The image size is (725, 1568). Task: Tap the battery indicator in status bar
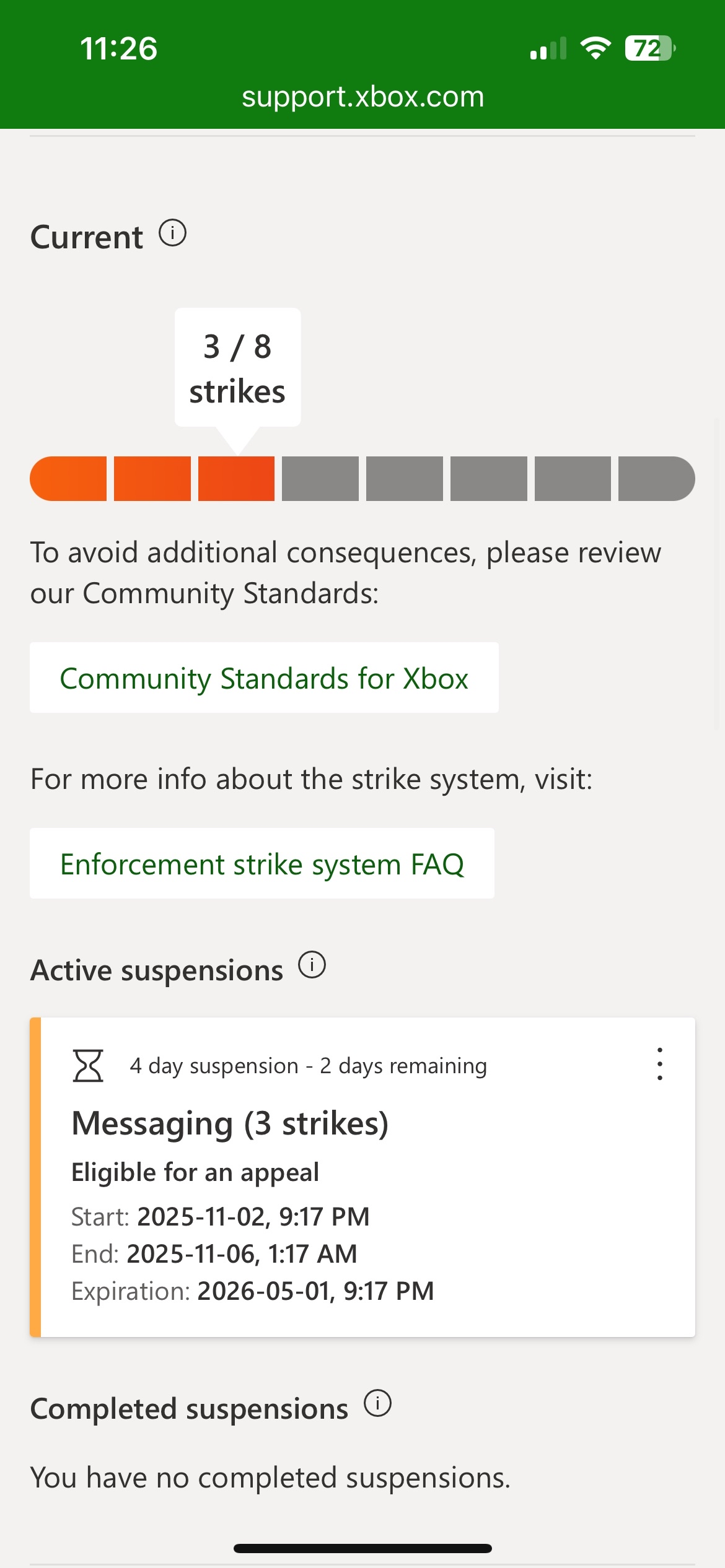pyautogui.click(x=649, y=48)
